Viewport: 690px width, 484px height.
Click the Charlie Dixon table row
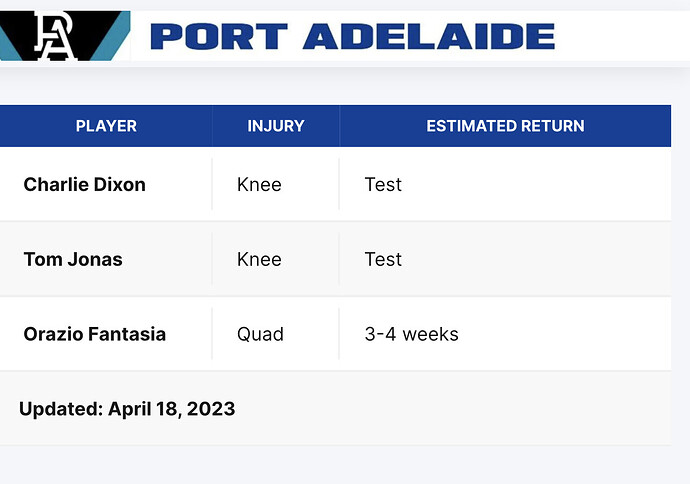[335, 184]
